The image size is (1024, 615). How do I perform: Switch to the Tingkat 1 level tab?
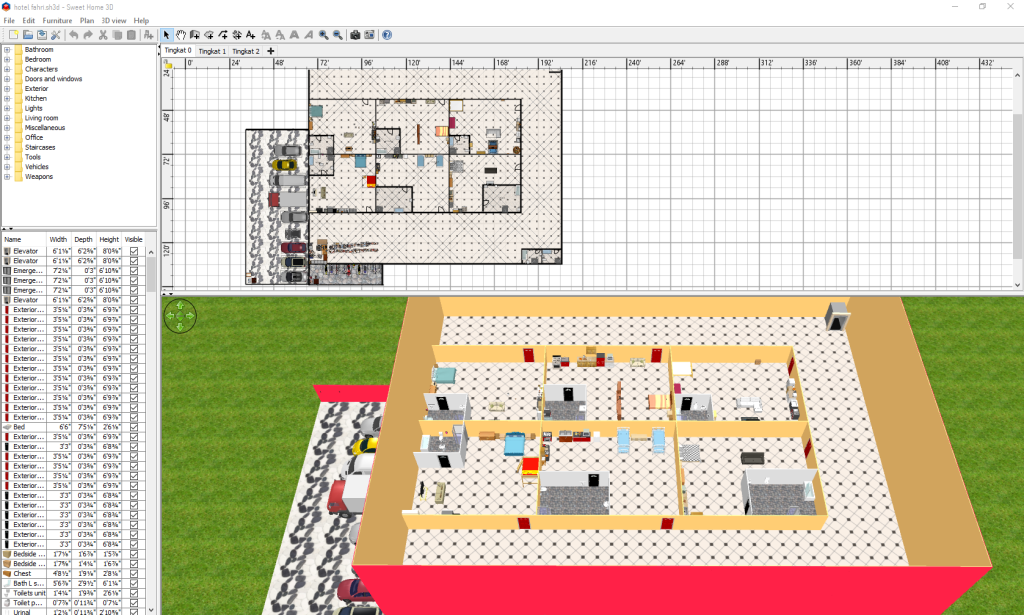(x=212, y=51)
